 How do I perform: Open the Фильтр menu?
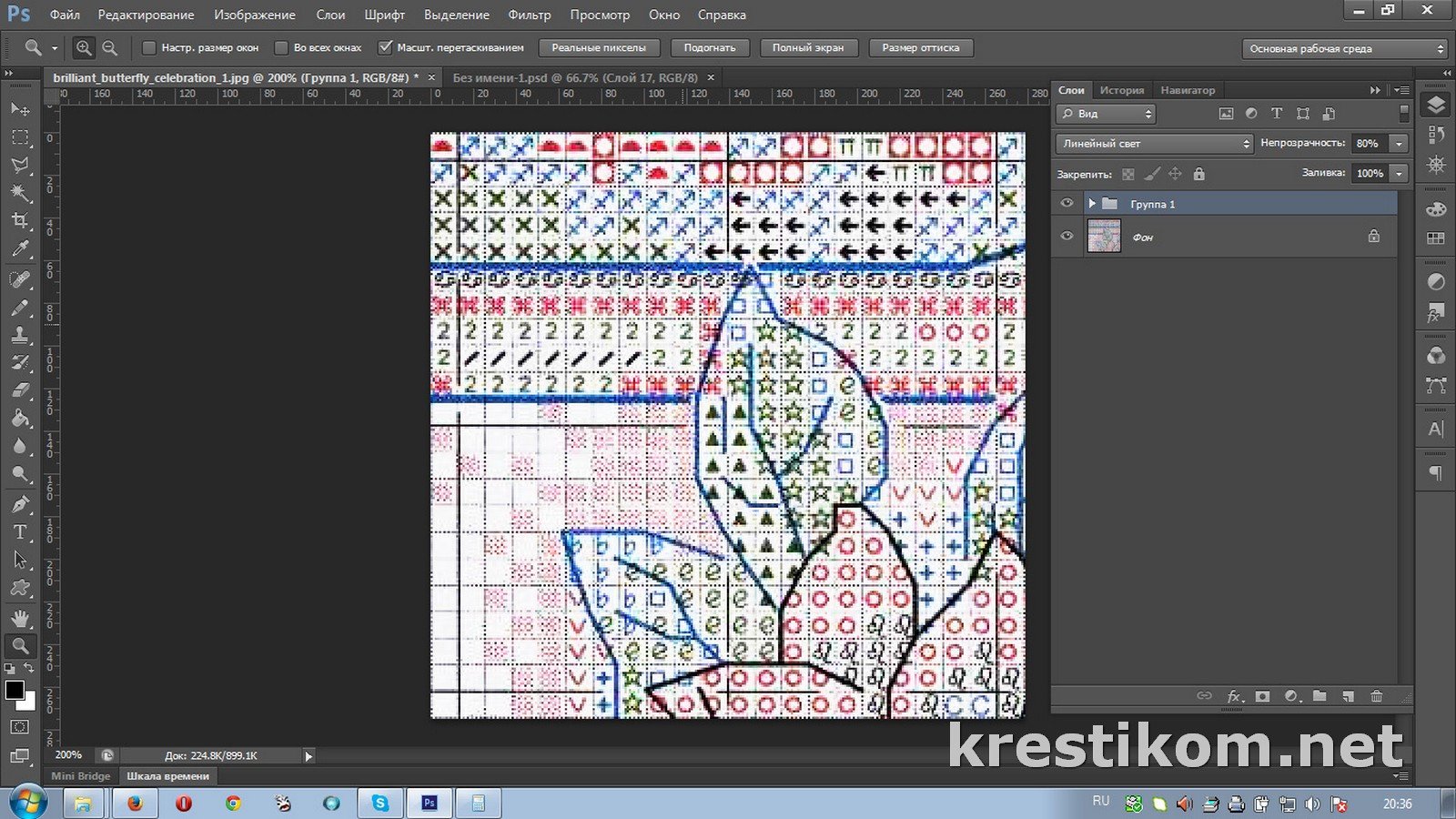pyautogui.click(x=529, y=15)
